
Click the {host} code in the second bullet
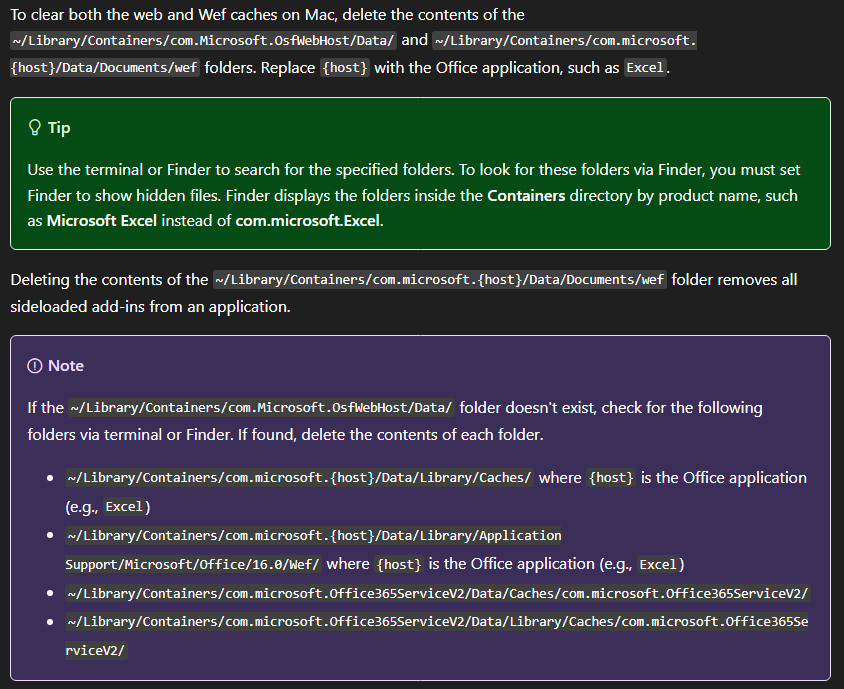click(399, 565)
